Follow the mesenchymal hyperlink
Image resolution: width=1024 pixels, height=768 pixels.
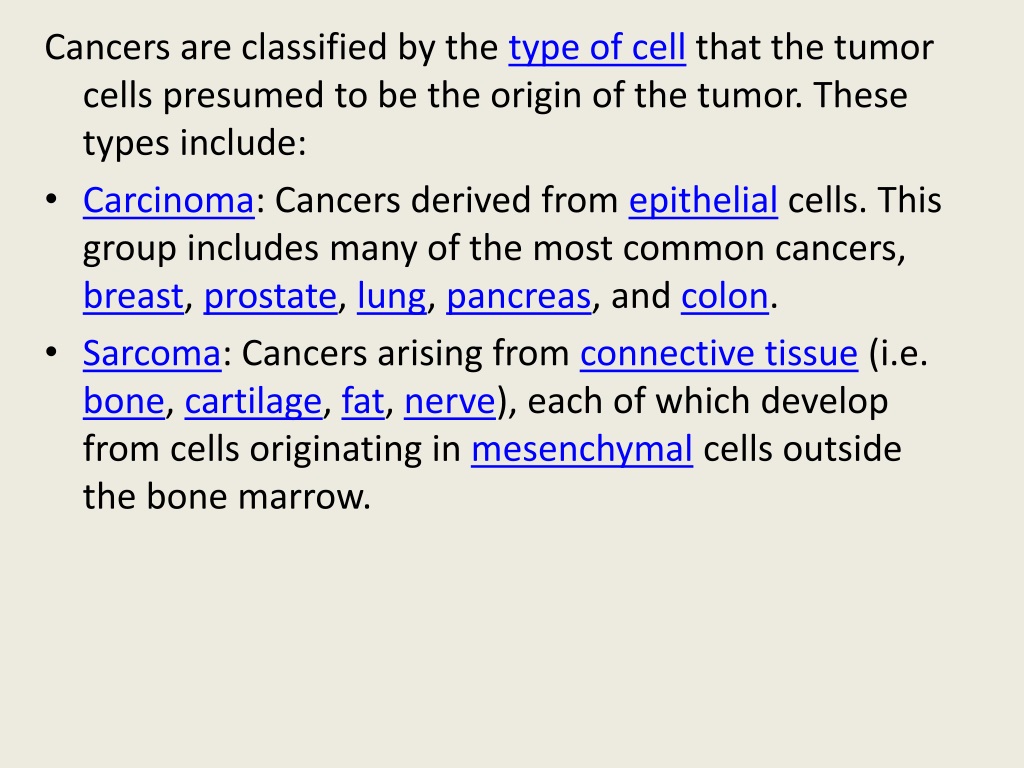[582, 450]
